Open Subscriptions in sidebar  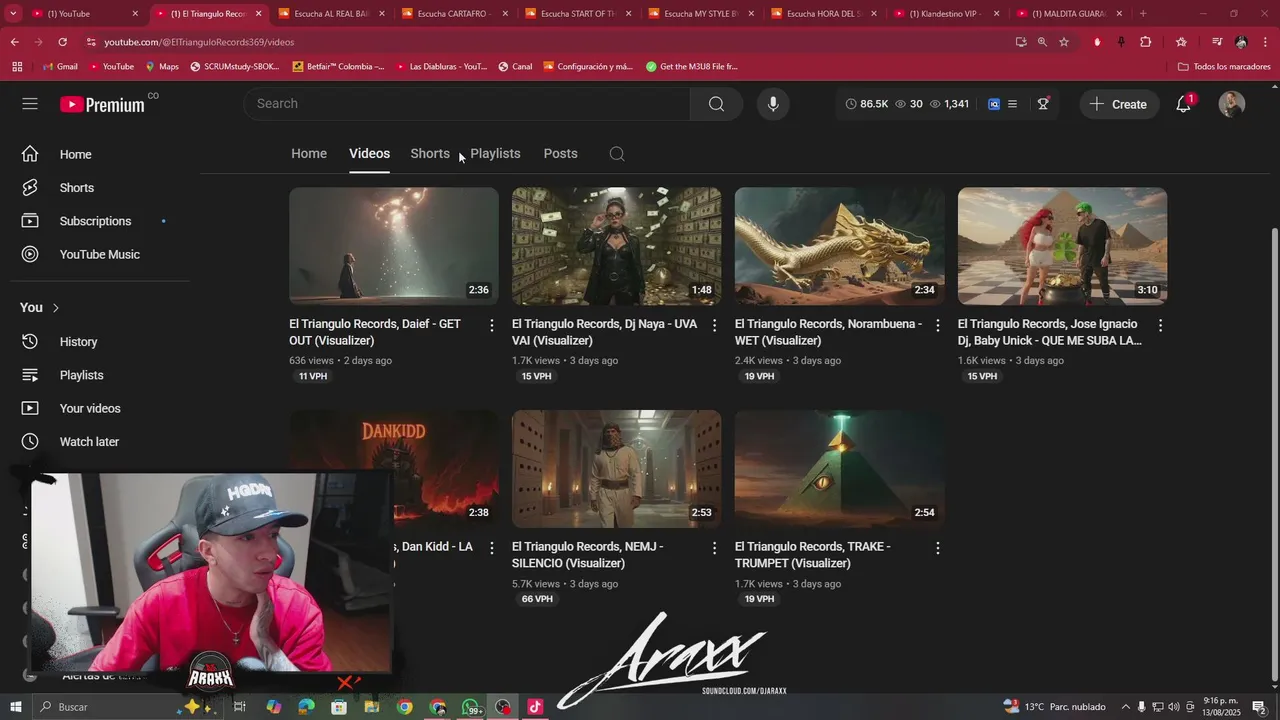click(95, 221)
